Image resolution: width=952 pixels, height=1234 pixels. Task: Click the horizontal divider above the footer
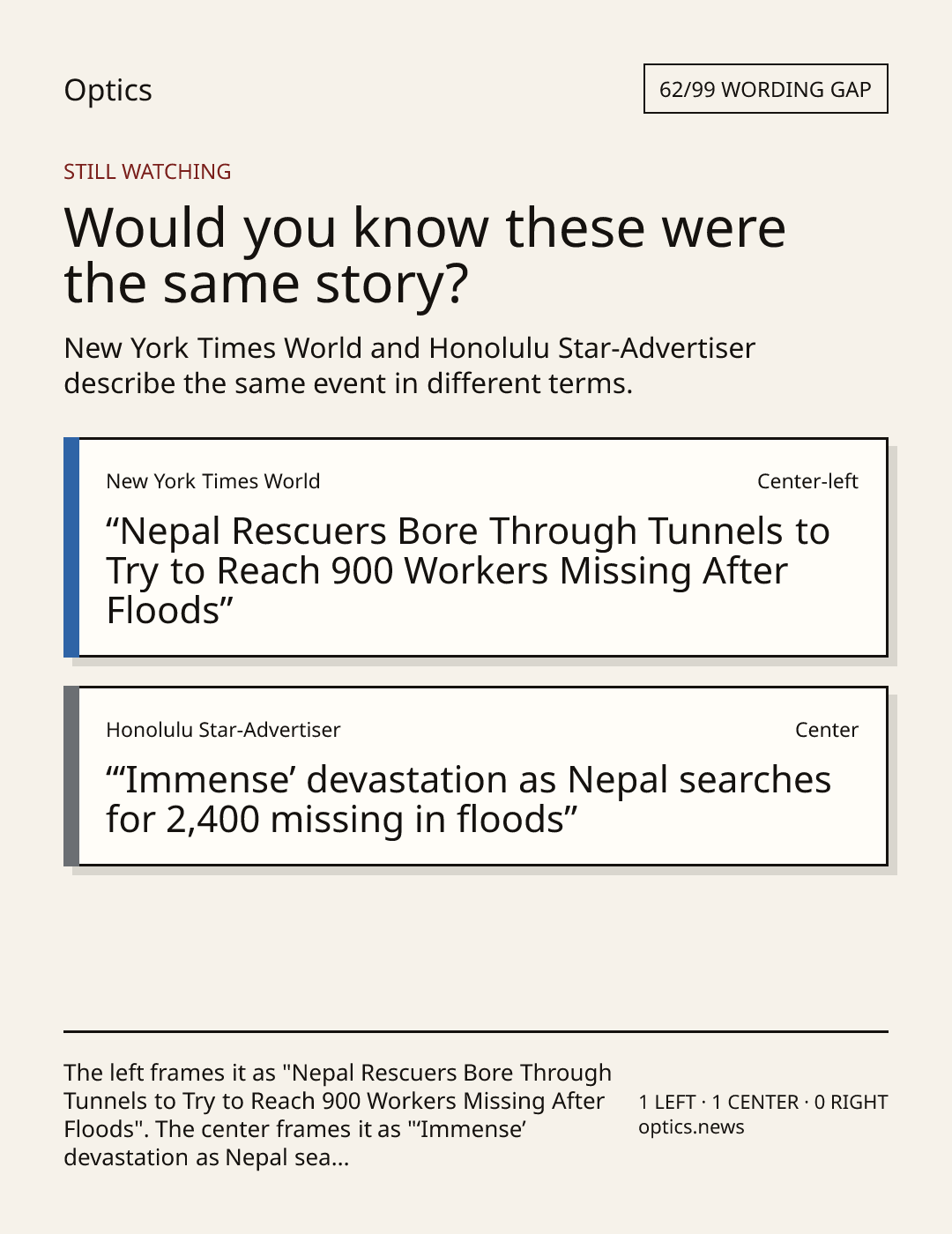click(476, 1031)
